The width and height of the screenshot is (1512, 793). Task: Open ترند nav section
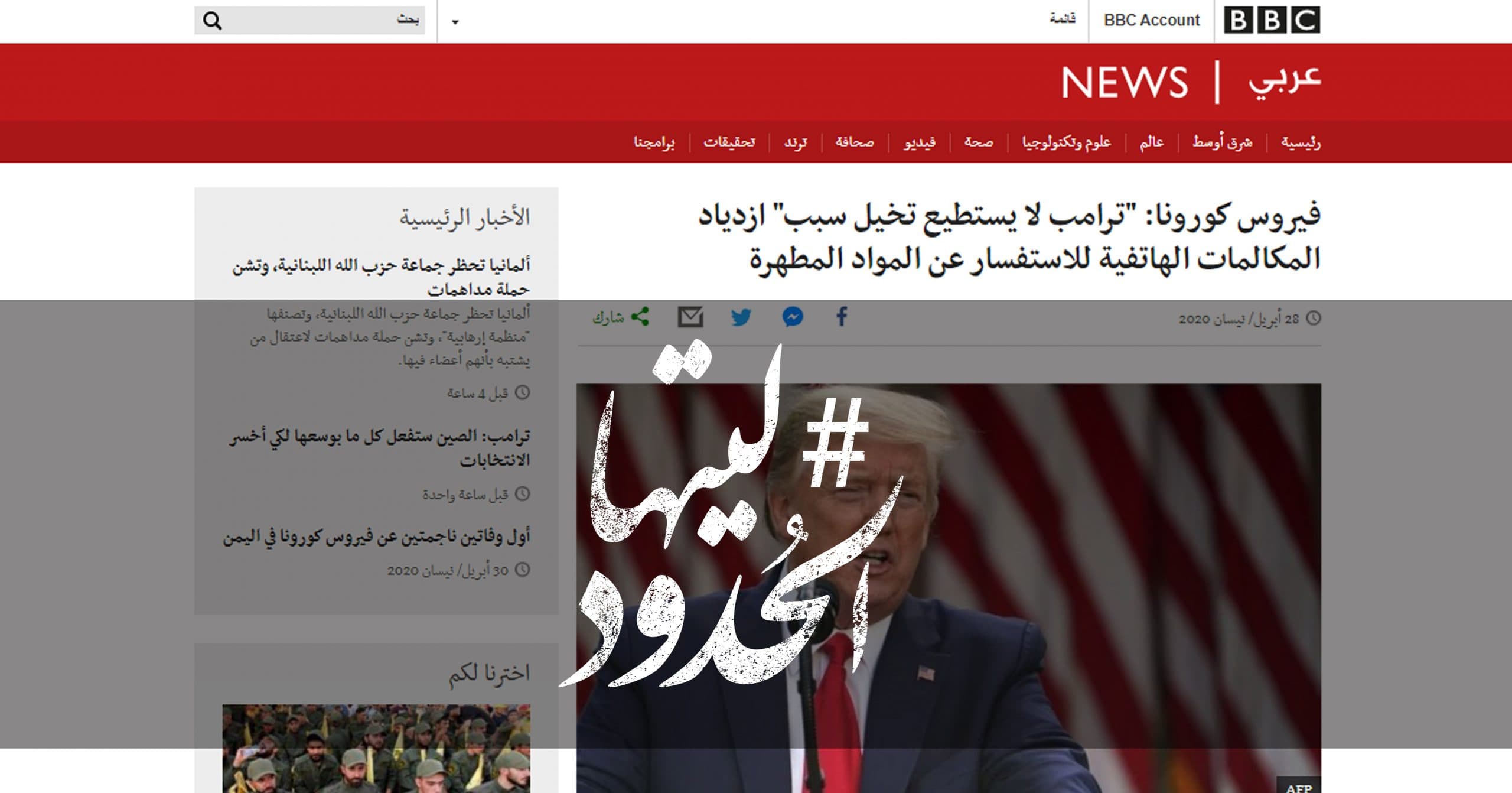coord(795,142)
